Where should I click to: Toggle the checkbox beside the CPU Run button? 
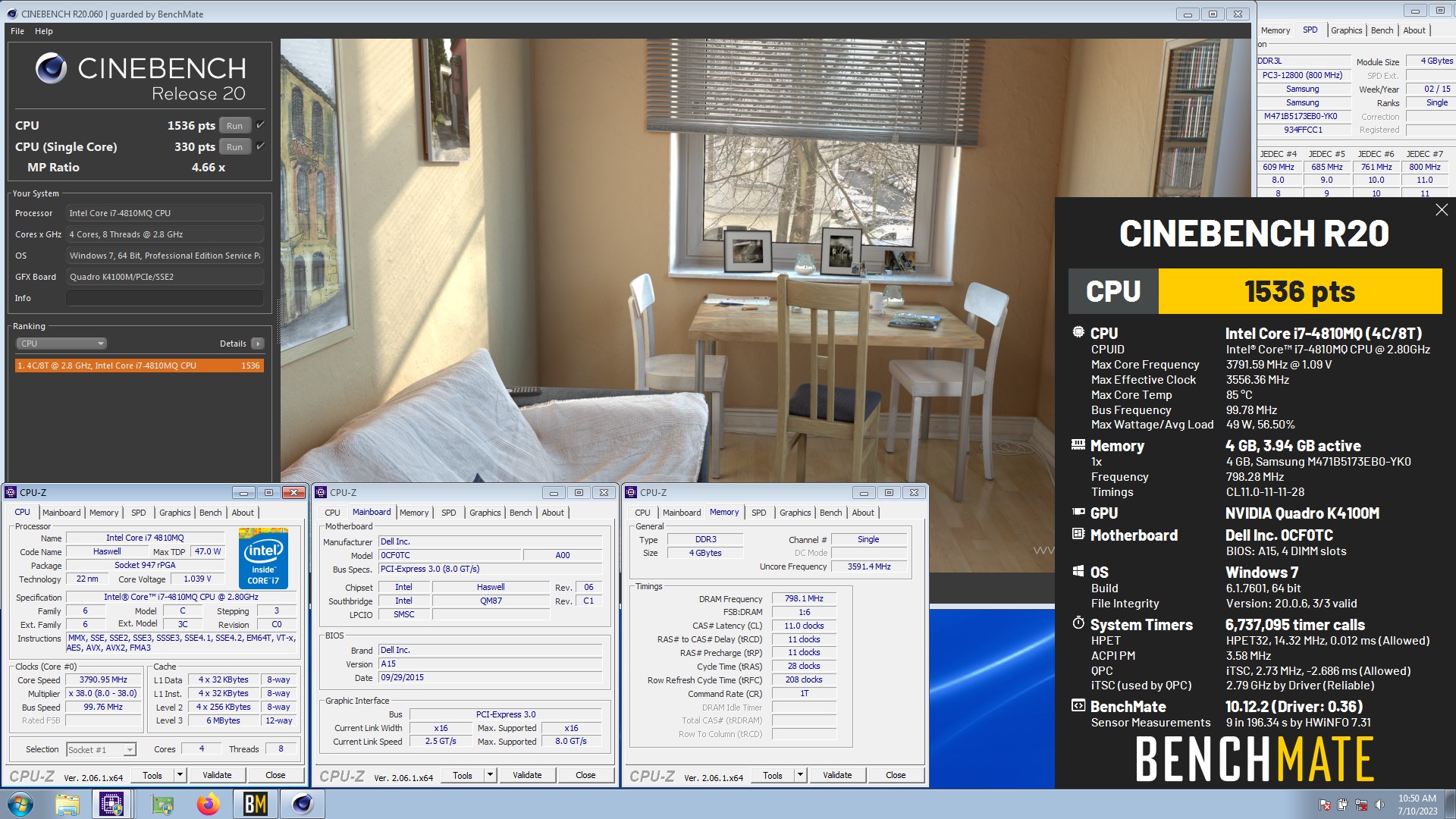pyautogui.click(x=260, y=125)
